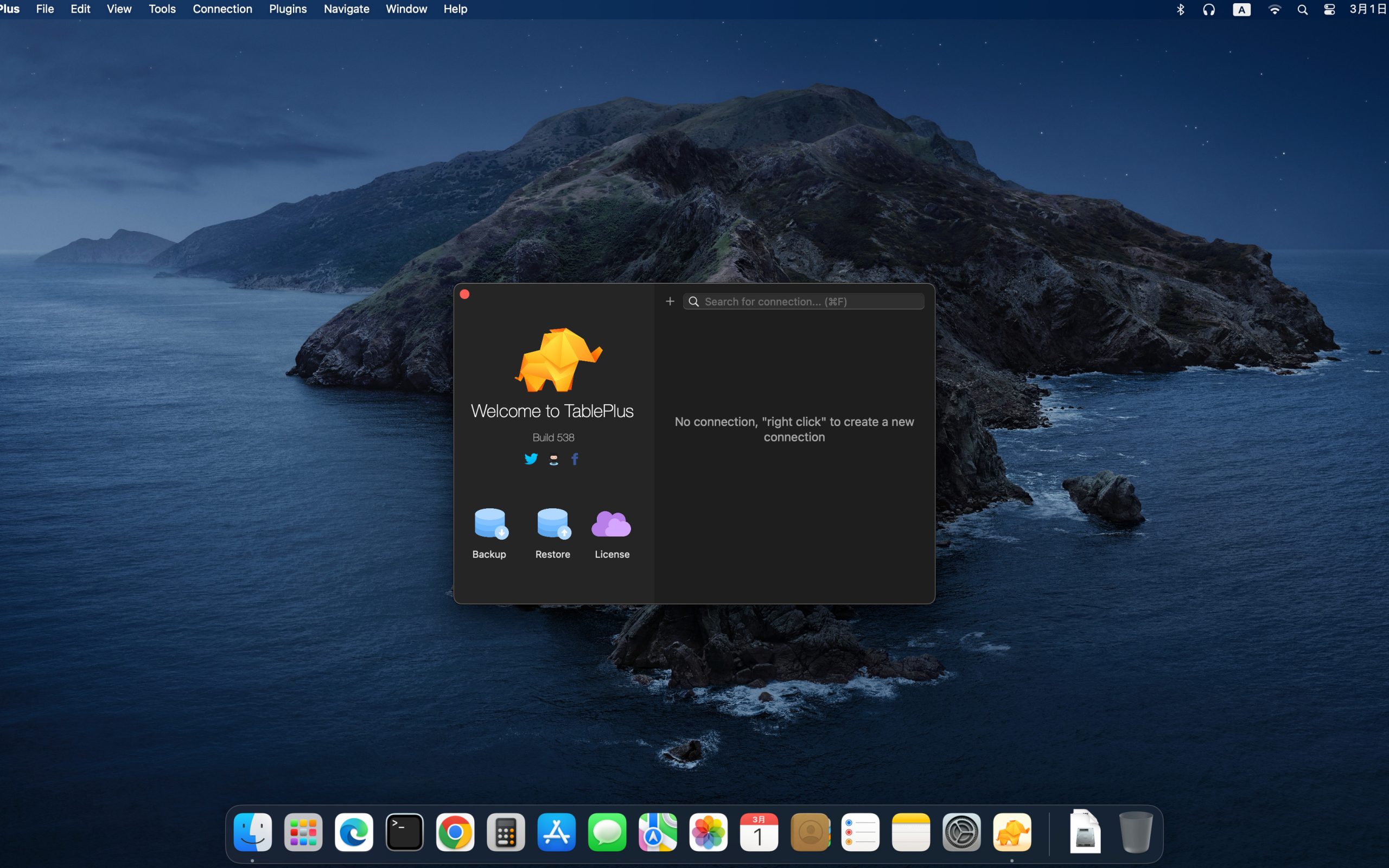1389x868 pixels.
Task: Open the License cloud icon
Action: (611, 524)
